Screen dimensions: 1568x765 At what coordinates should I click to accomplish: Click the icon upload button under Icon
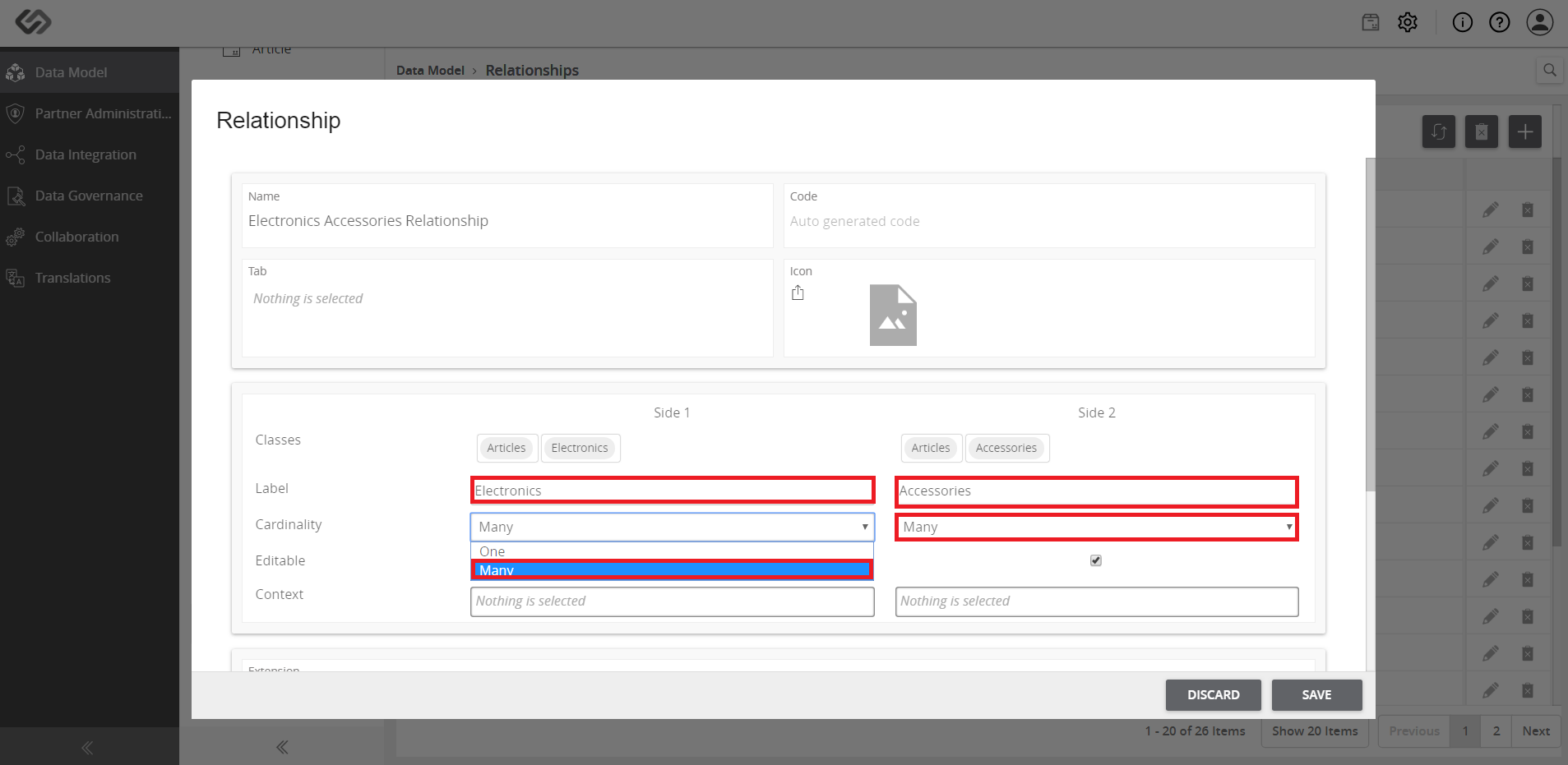798,293
